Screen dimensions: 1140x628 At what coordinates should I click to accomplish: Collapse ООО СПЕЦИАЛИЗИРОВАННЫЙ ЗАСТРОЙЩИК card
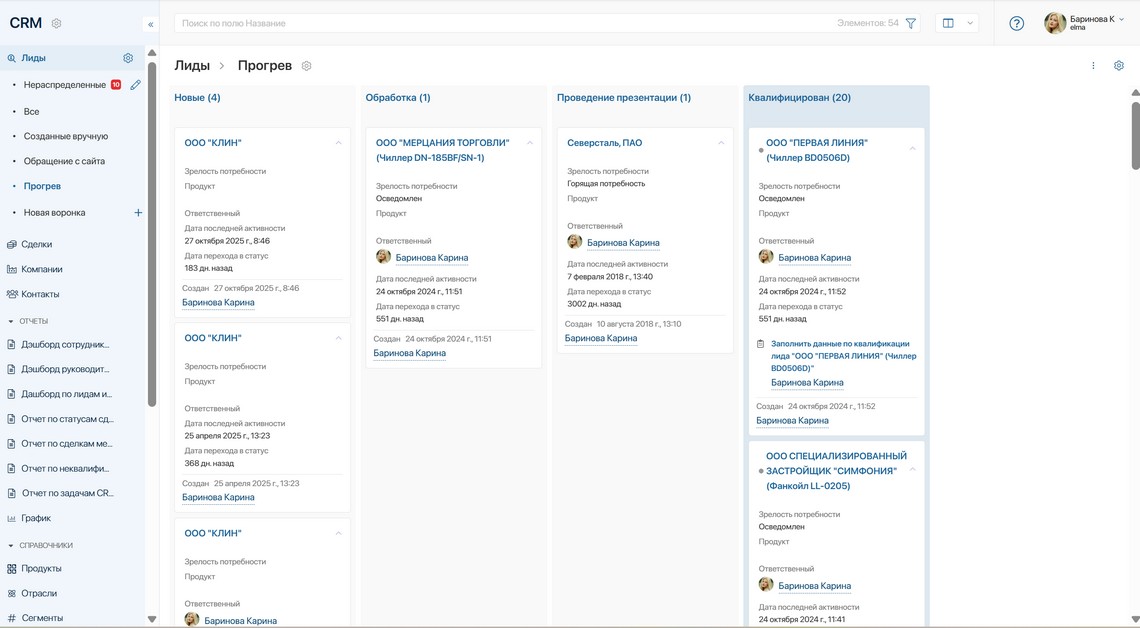pyautogui.click(x=912, y=470)
